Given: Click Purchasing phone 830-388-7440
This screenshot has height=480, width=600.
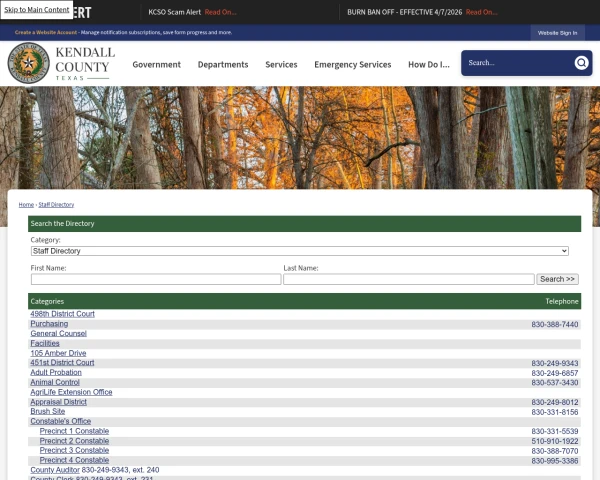Looking at the screenshot, I should 554,325.
